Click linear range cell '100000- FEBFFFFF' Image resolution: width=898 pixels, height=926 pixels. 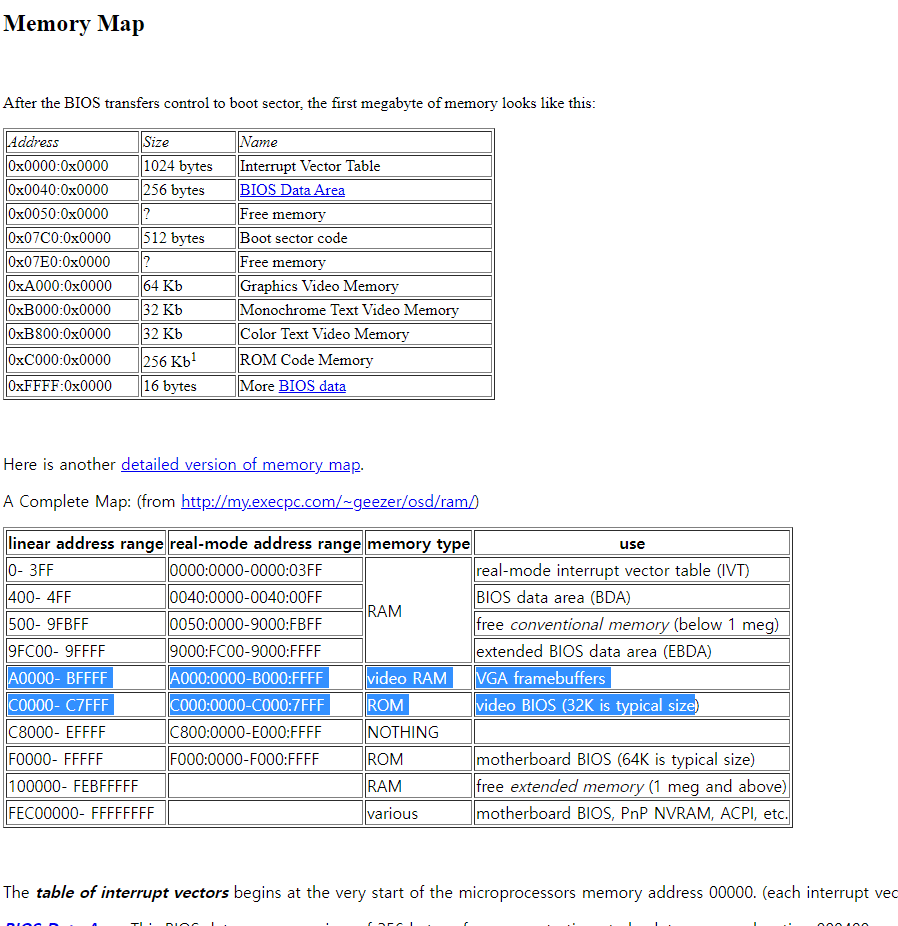86,787
